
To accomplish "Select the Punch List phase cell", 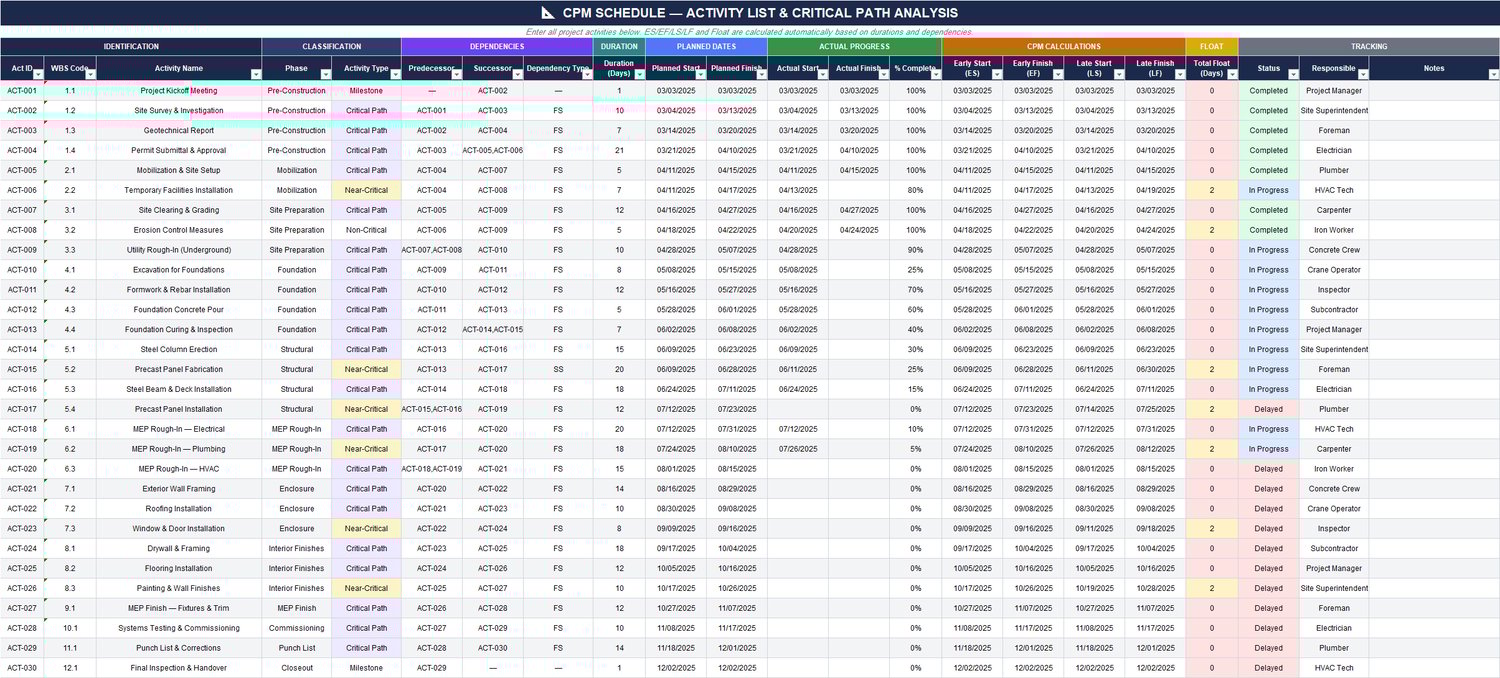I will (x=297, y=648).
